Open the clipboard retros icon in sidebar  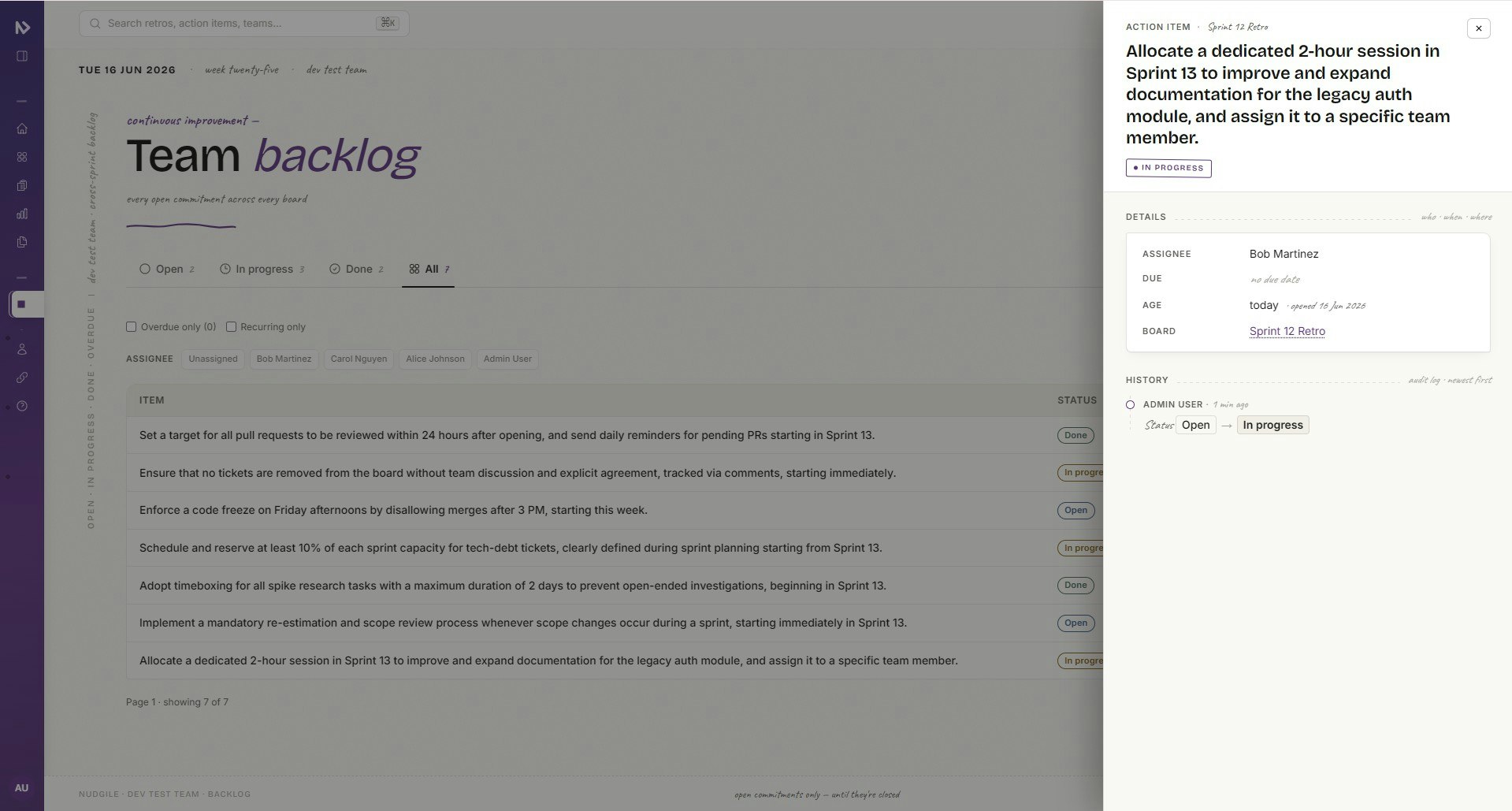[x=22, y=185]
